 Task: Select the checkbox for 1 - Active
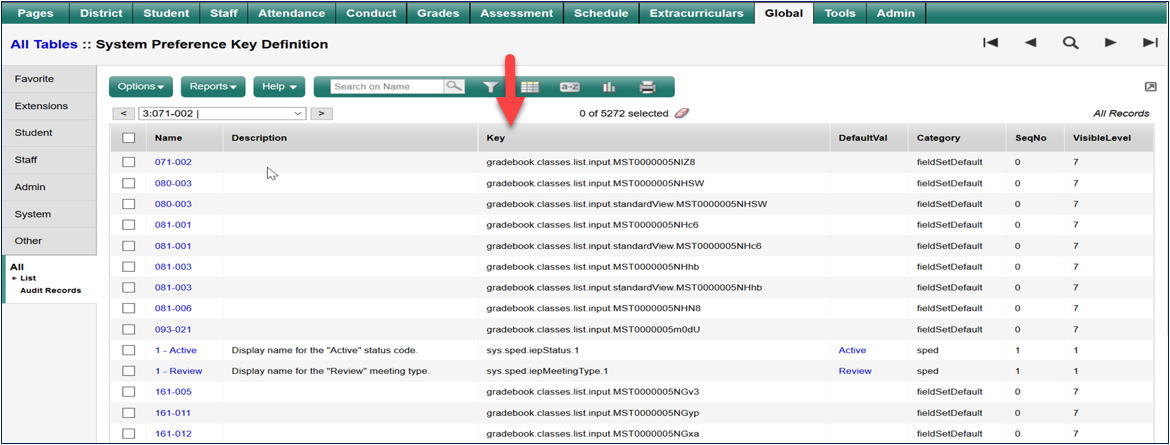click(x=128, y=350)
